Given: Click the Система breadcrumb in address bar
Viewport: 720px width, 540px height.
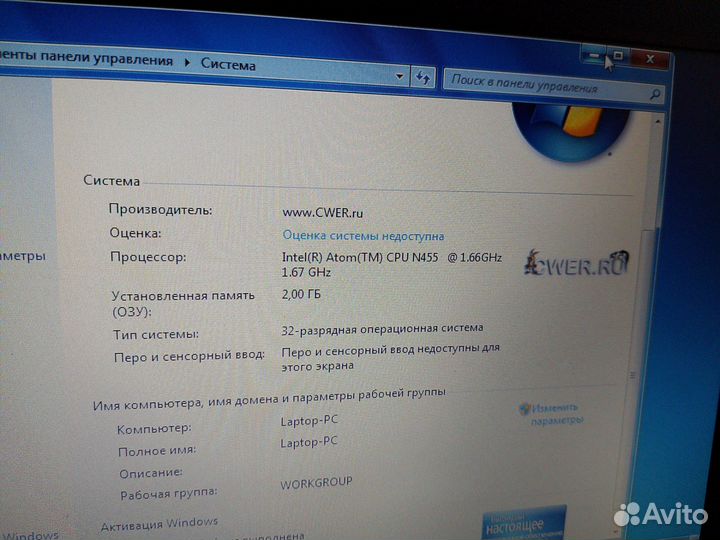Looking at the screenshot, I should point(228,64).
